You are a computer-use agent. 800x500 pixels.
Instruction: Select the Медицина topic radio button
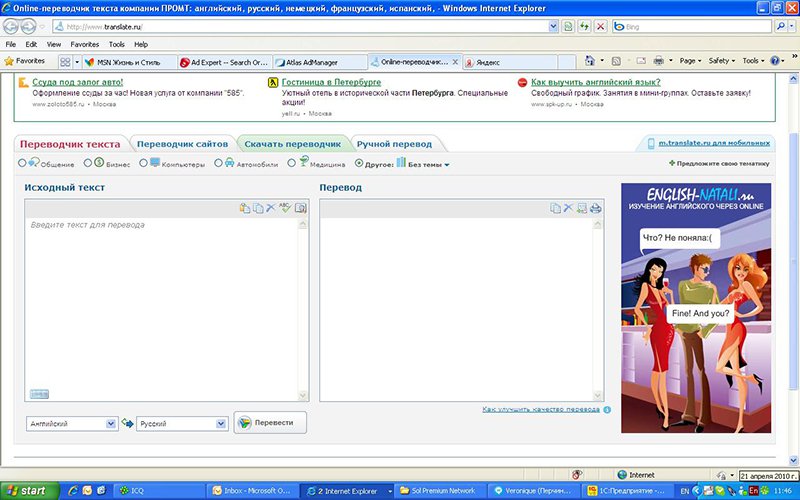(291, 163)
